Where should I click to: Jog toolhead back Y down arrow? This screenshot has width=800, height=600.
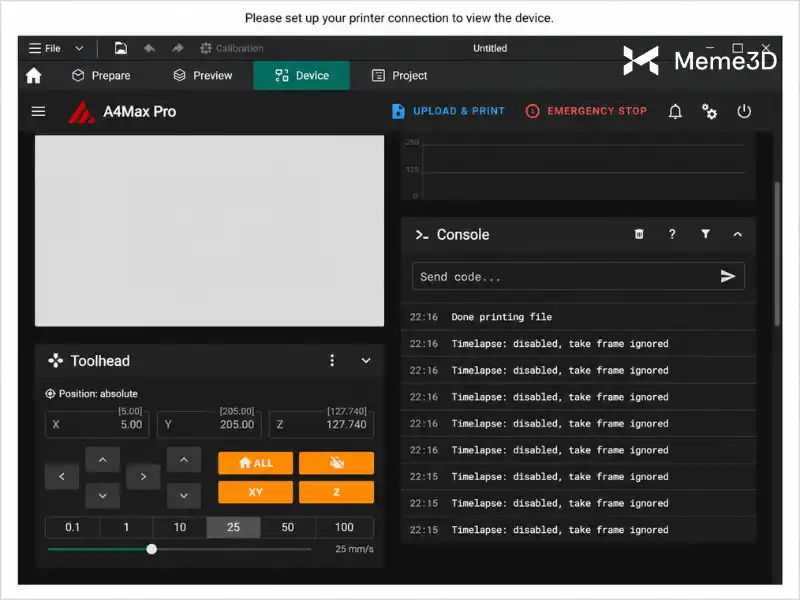[103, 495]
